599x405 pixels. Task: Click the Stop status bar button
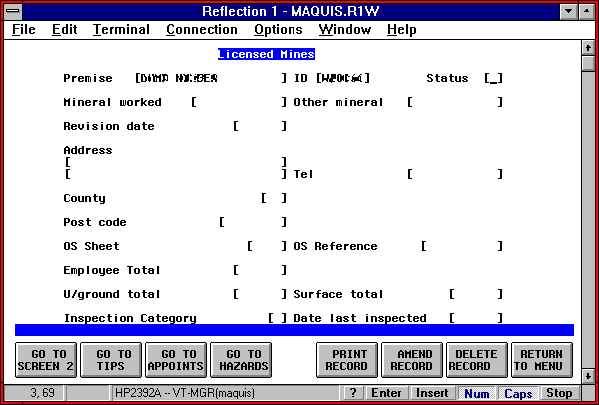(x=559, y=393)
